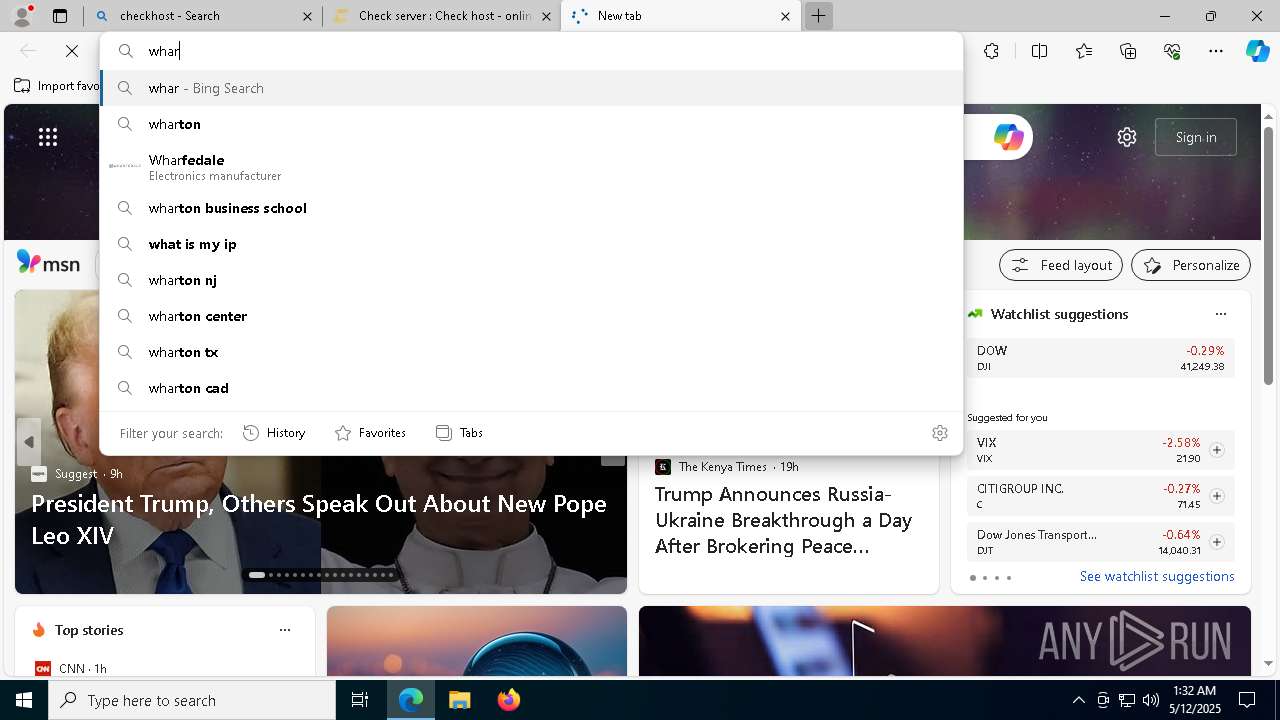
Task: Open File Explorer from taskbar
Action: click(x=459, y=700)
